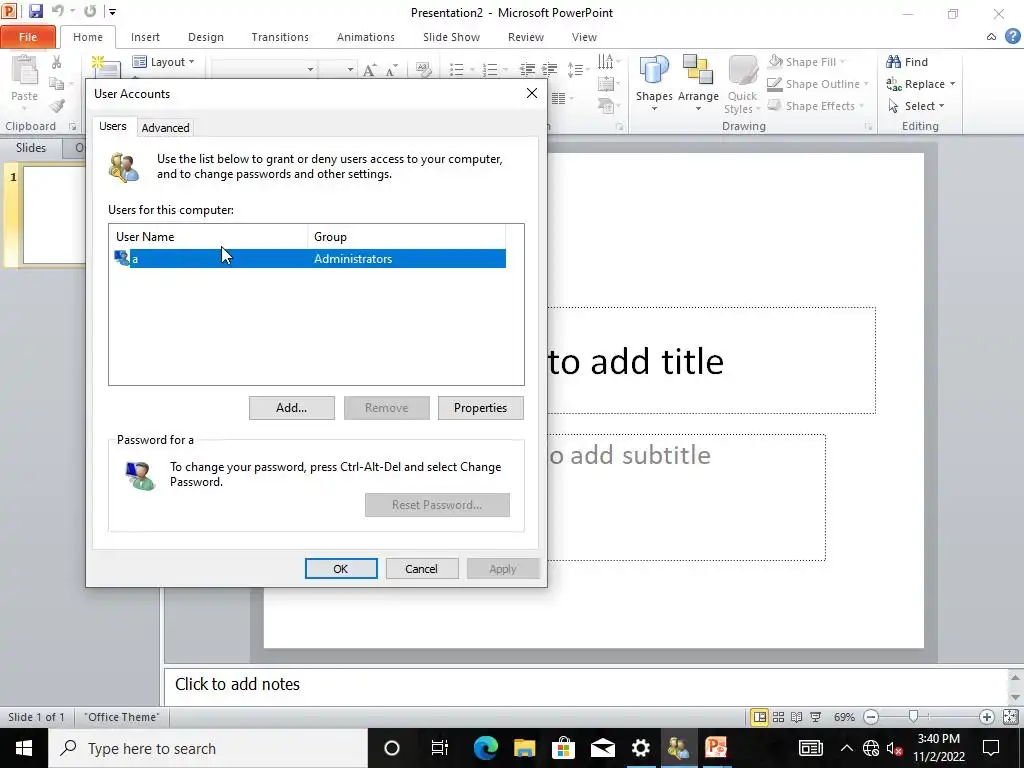Switch to the Design ribbon tab
Screen dimensions: 1024x768
click(x=206, y=37)
